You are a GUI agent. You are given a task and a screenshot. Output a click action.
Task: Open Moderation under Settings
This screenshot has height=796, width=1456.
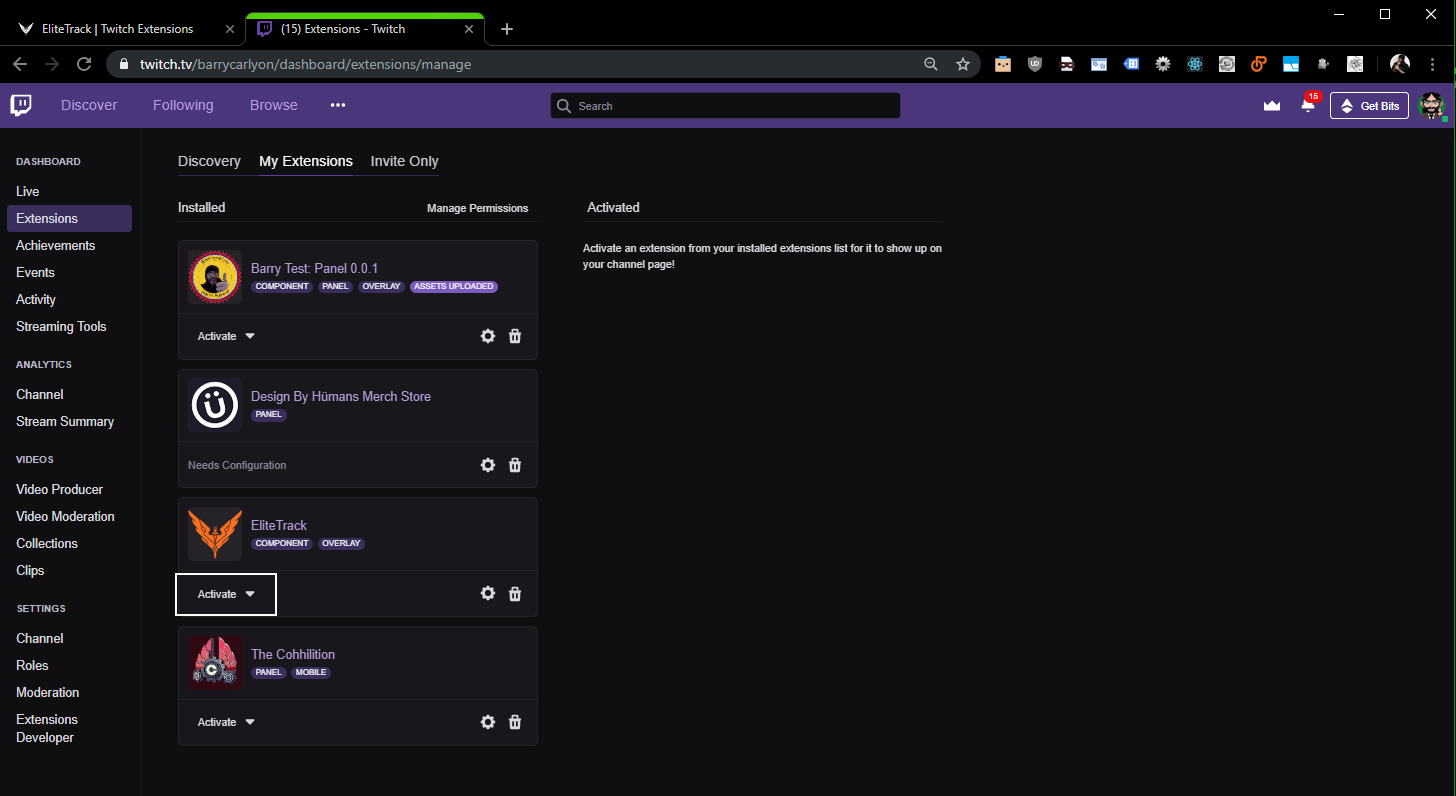point(48,692)
